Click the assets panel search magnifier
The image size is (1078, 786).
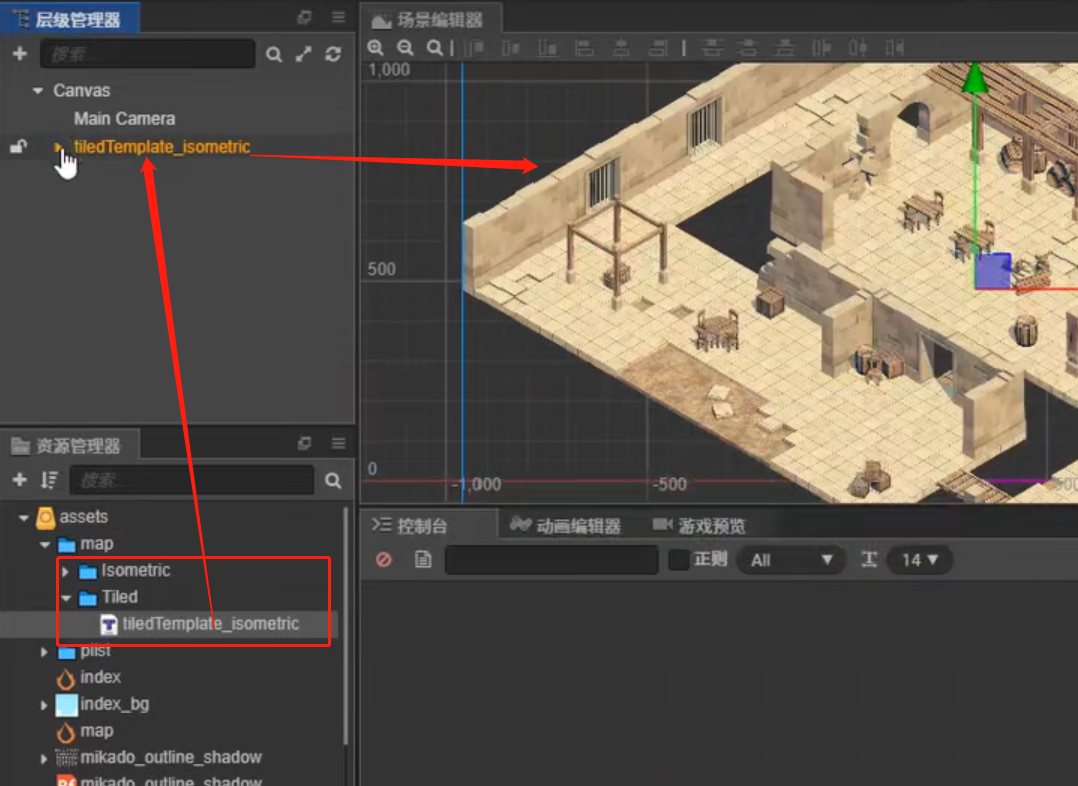pos(333,481)
